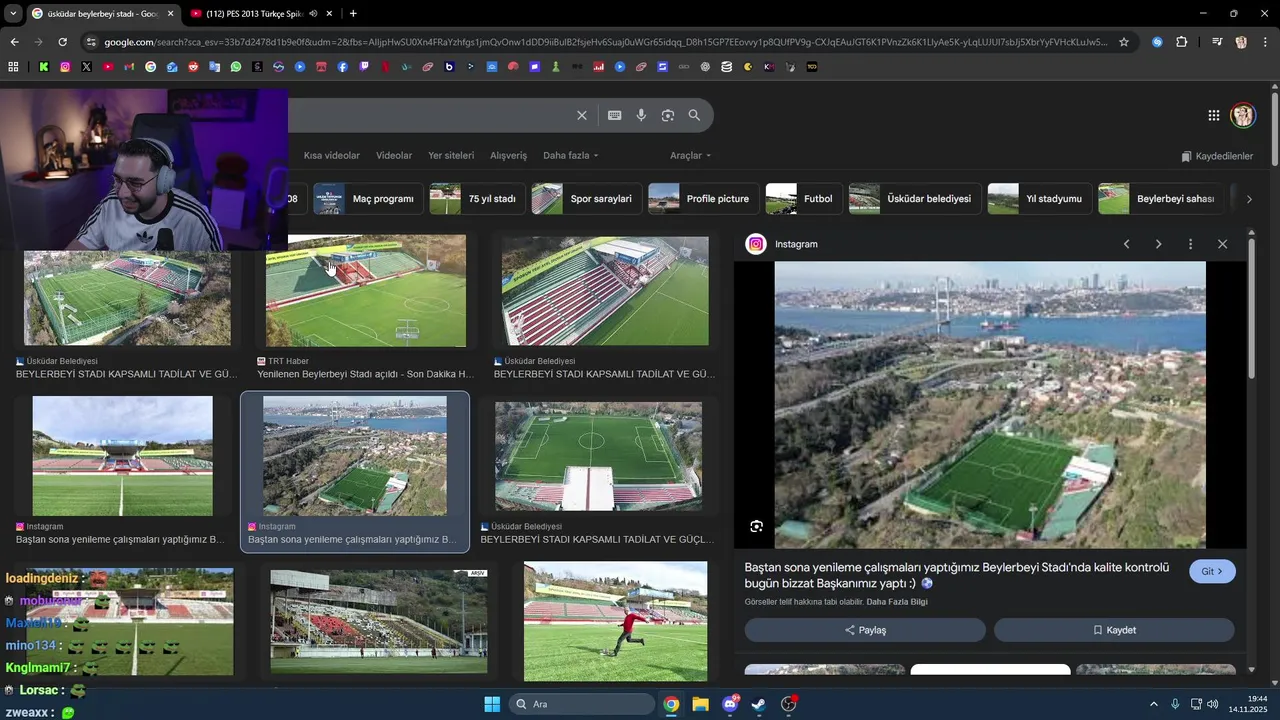
Task: Bookmark this page with the star icon
Action: [x=1124, y=42]
